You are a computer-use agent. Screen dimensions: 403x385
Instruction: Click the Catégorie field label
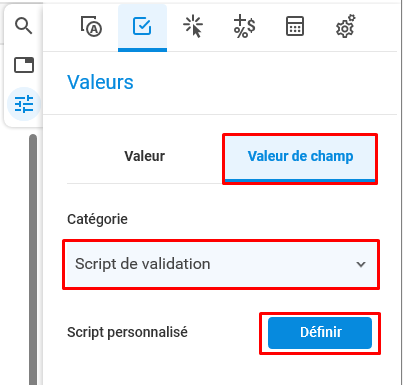[x=97, y=219]
